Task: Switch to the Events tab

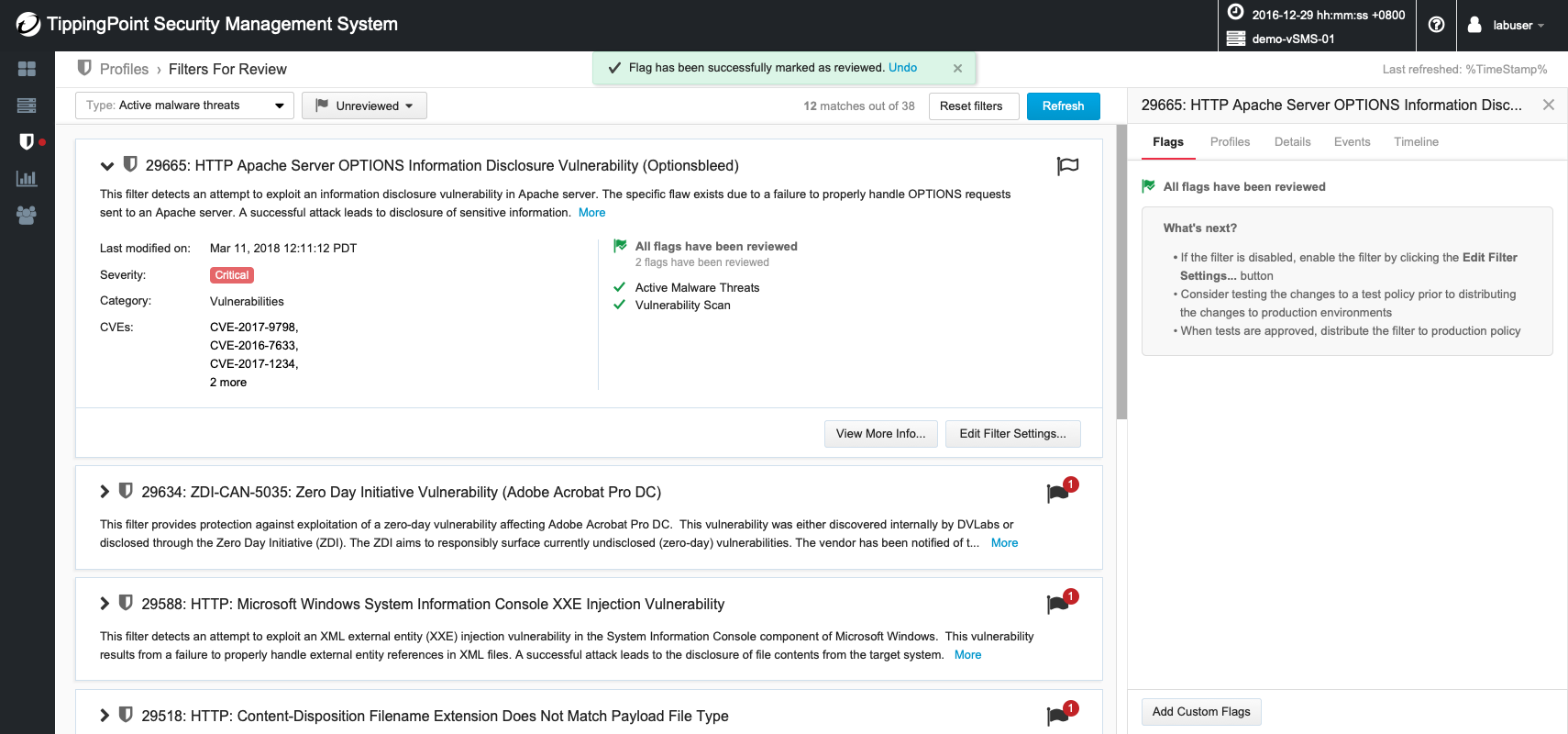Action: coord(1352,142)
